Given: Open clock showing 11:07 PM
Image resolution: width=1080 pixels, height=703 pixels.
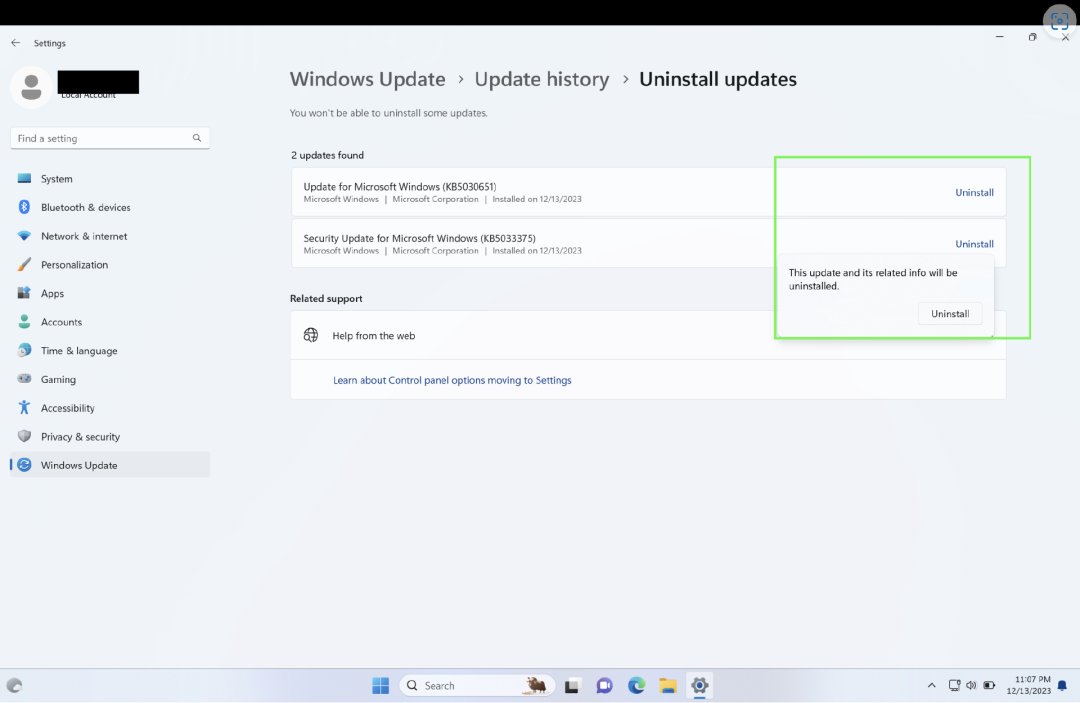Looking at the screenshot, I should pos(1028,685).
